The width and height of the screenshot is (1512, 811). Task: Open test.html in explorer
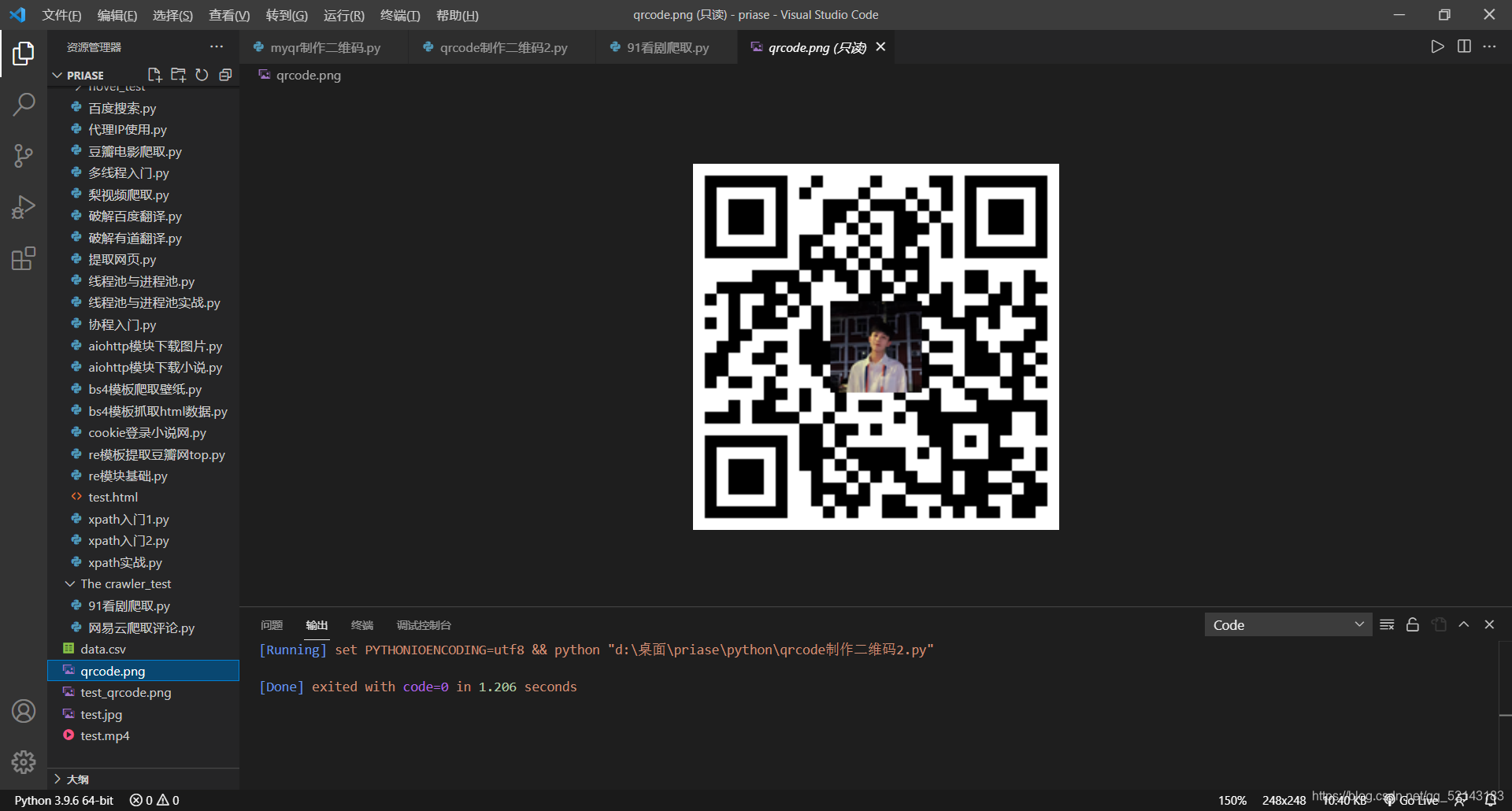click(143, 497)
